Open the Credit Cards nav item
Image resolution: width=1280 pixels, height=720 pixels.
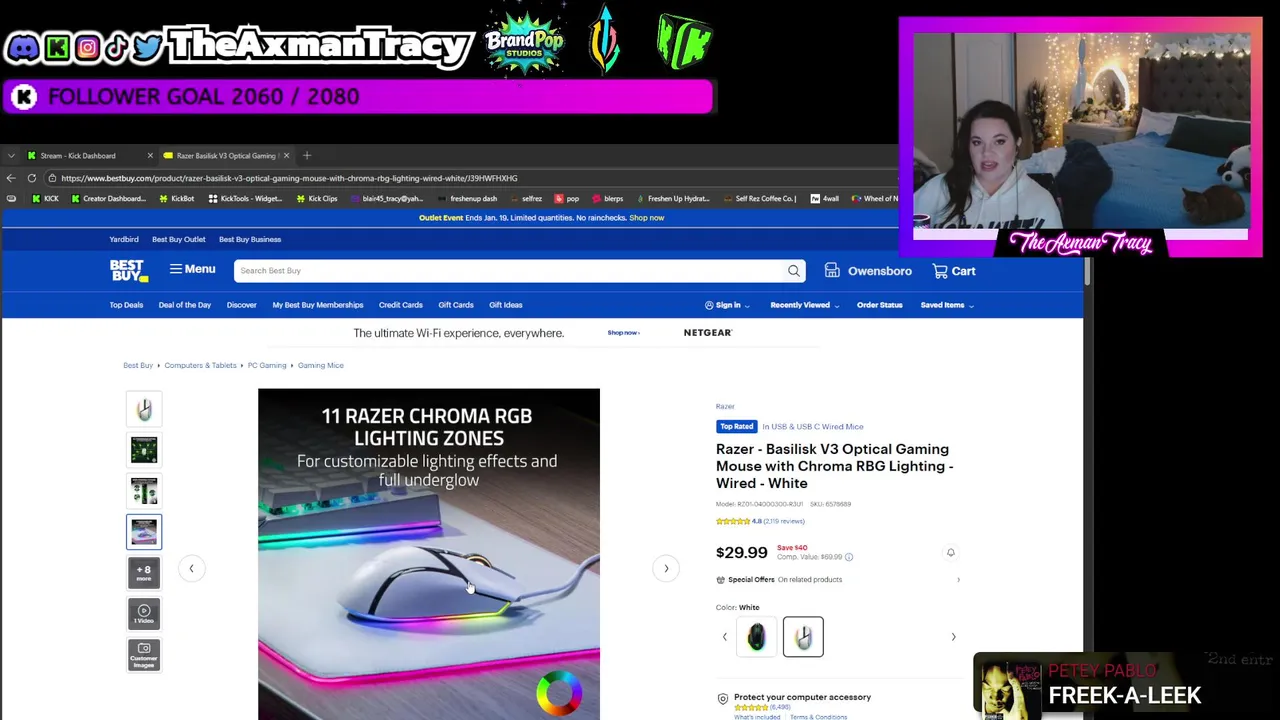pos(400,305)
